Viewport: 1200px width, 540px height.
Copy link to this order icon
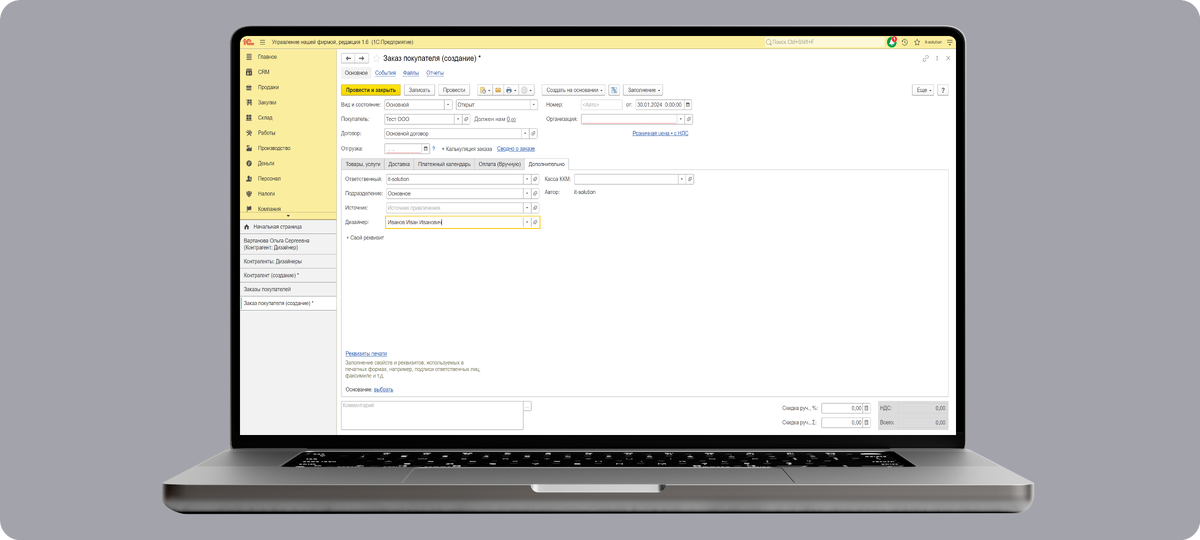[x=926, y=59]
